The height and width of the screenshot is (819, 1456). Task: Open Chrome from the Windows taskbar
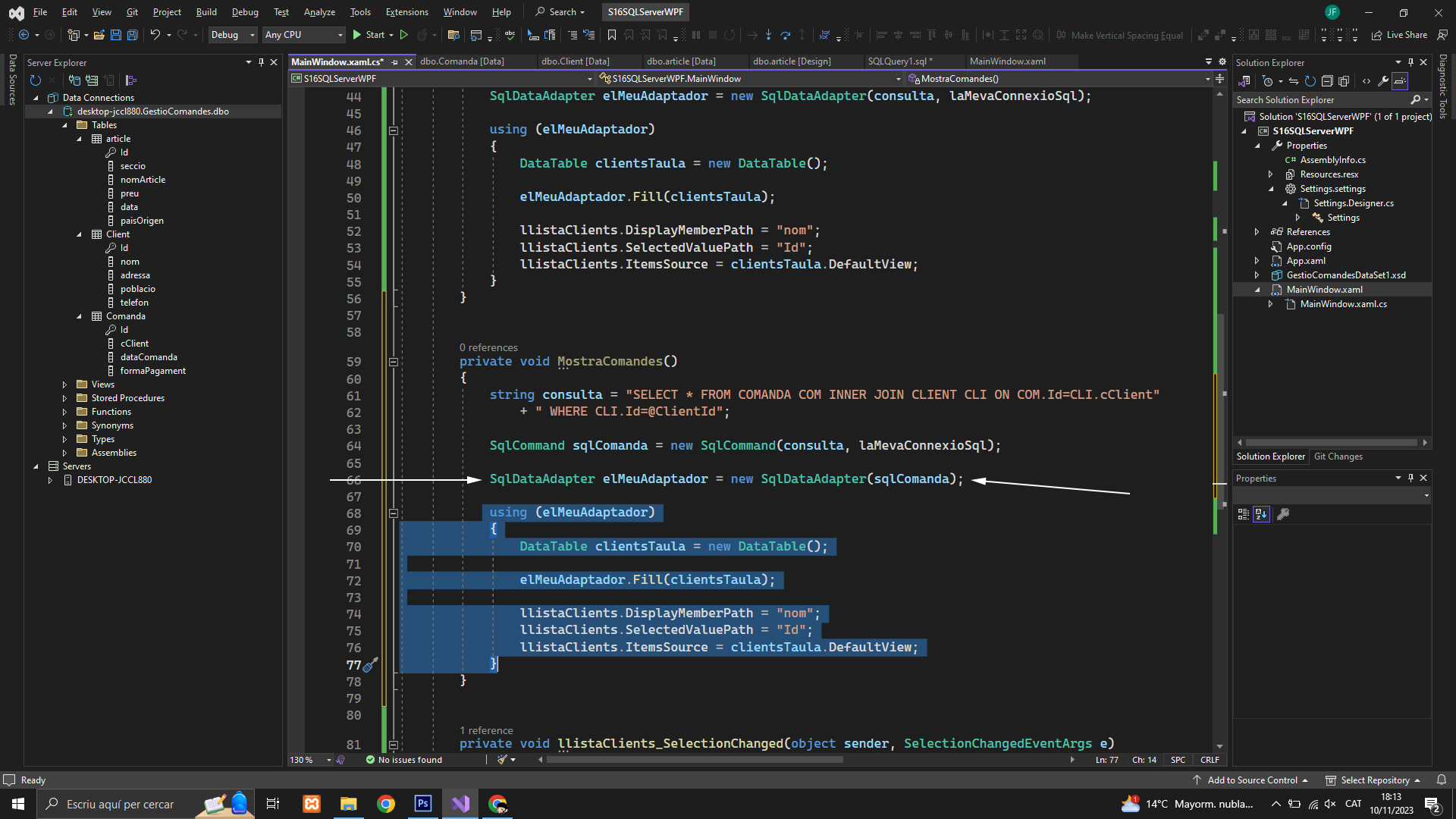point(386,804)
